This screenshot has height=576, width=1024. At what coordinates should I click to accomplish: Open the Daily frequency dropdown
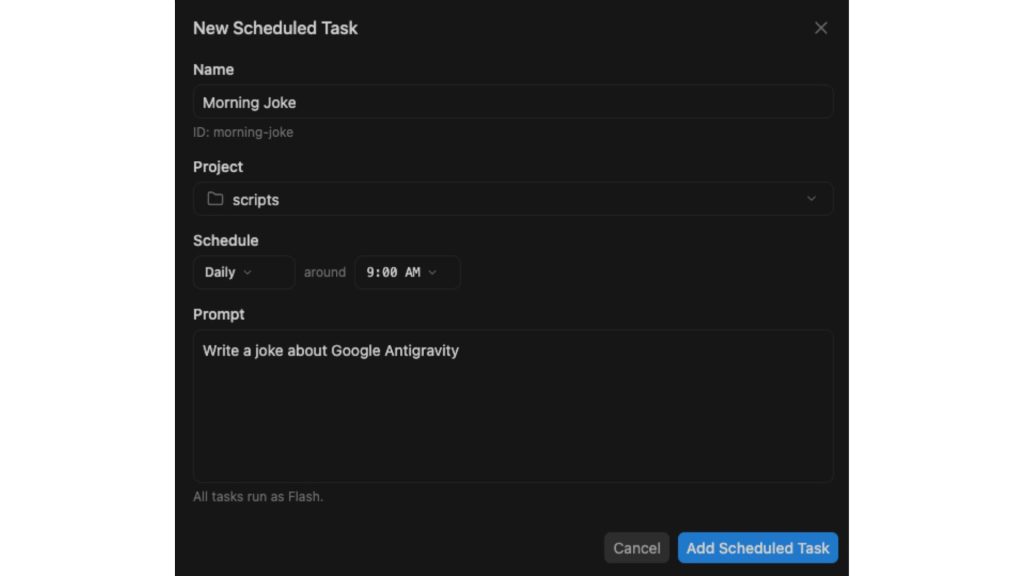coord(244,272)
